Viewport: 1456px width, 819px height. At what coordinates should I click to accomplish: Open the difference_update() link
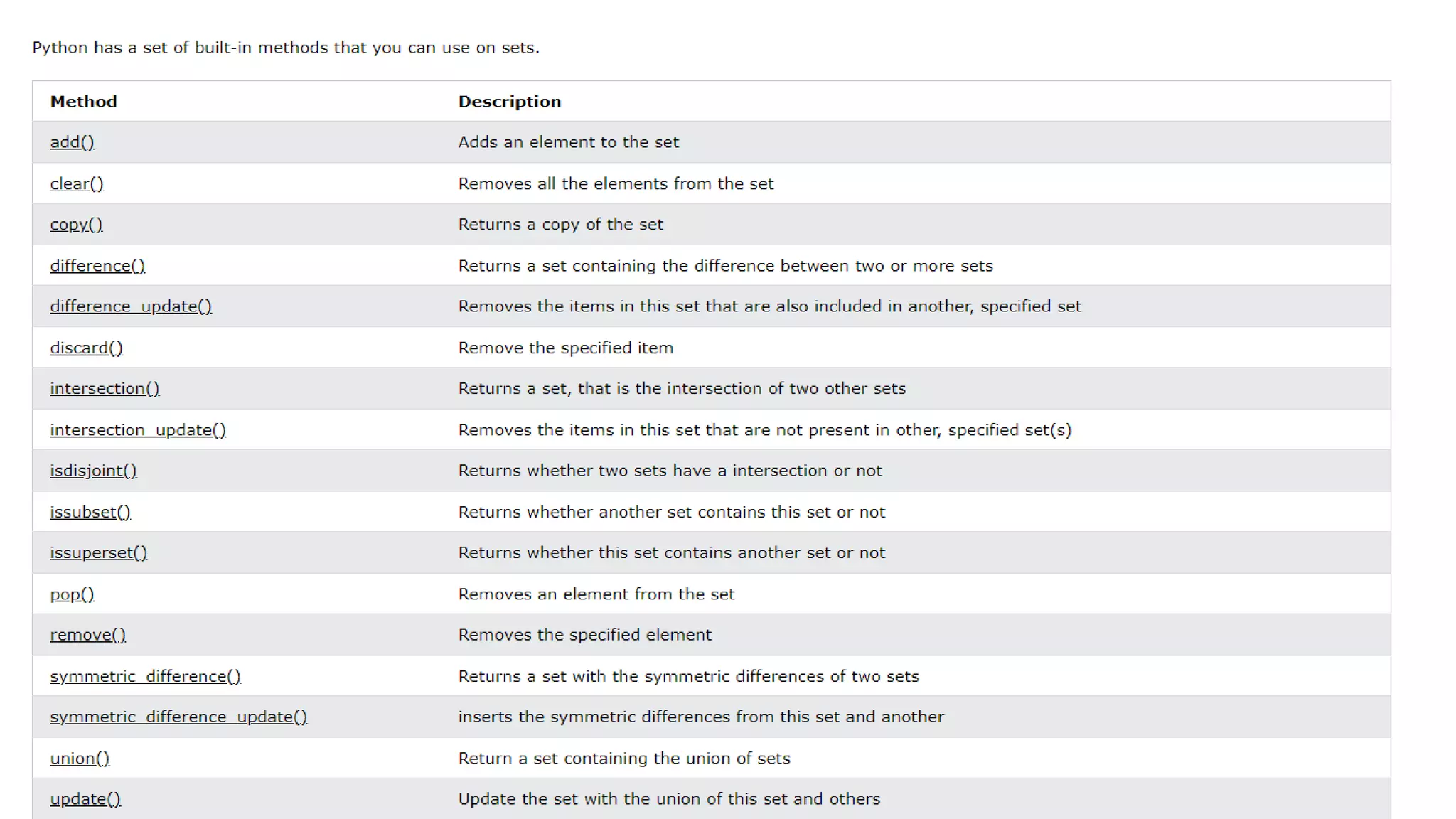point(131,306)
